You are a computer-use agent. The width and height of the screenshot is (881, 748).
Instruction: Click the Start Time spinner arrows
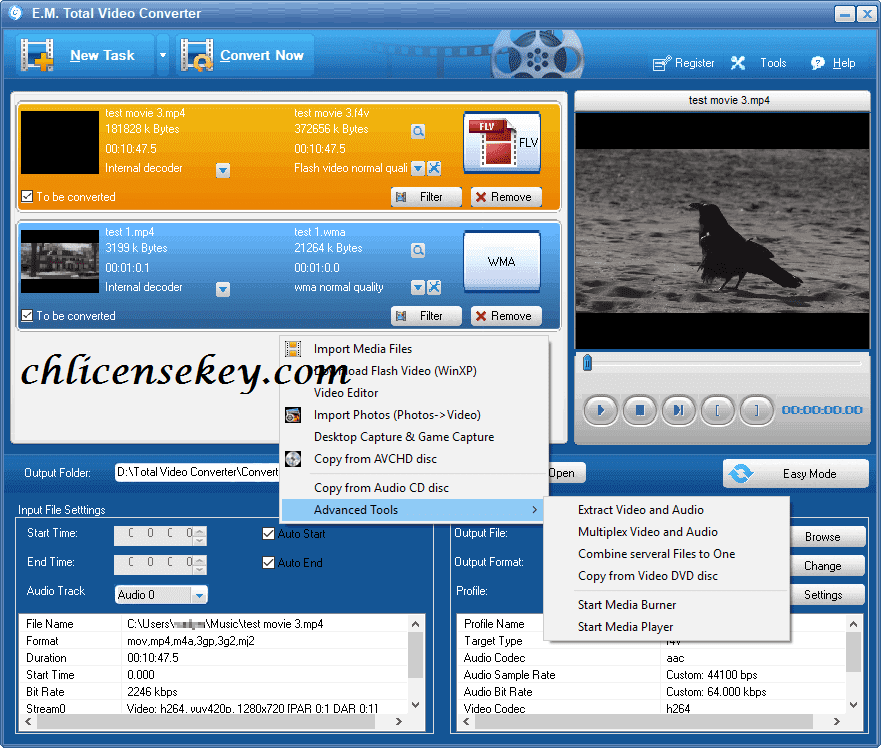pos(199,536)
